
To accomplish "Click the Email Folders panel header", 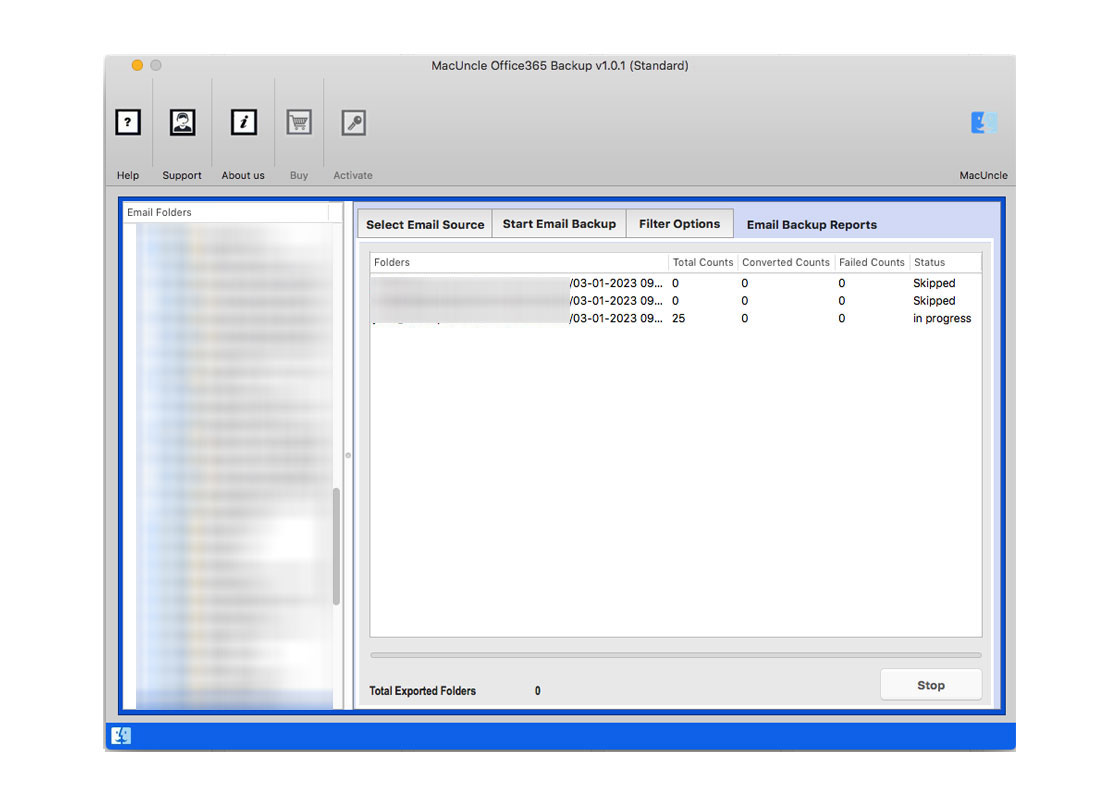I will point(226,213).
